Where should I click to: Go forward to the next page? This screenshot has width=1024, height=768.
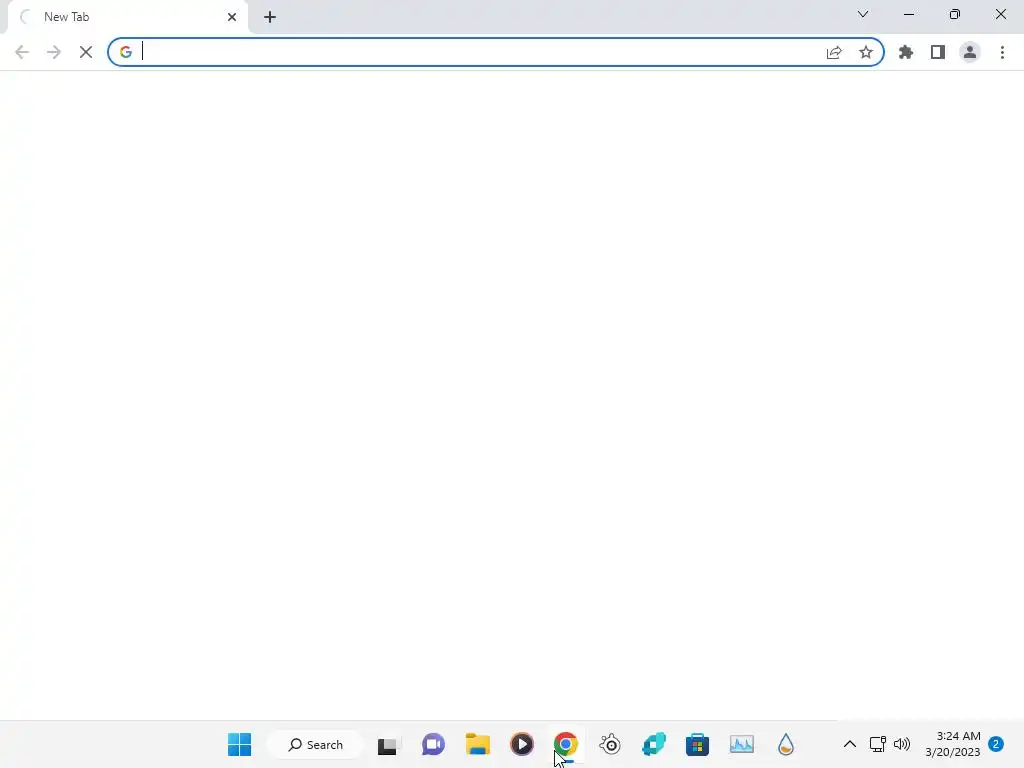point(54,52)
